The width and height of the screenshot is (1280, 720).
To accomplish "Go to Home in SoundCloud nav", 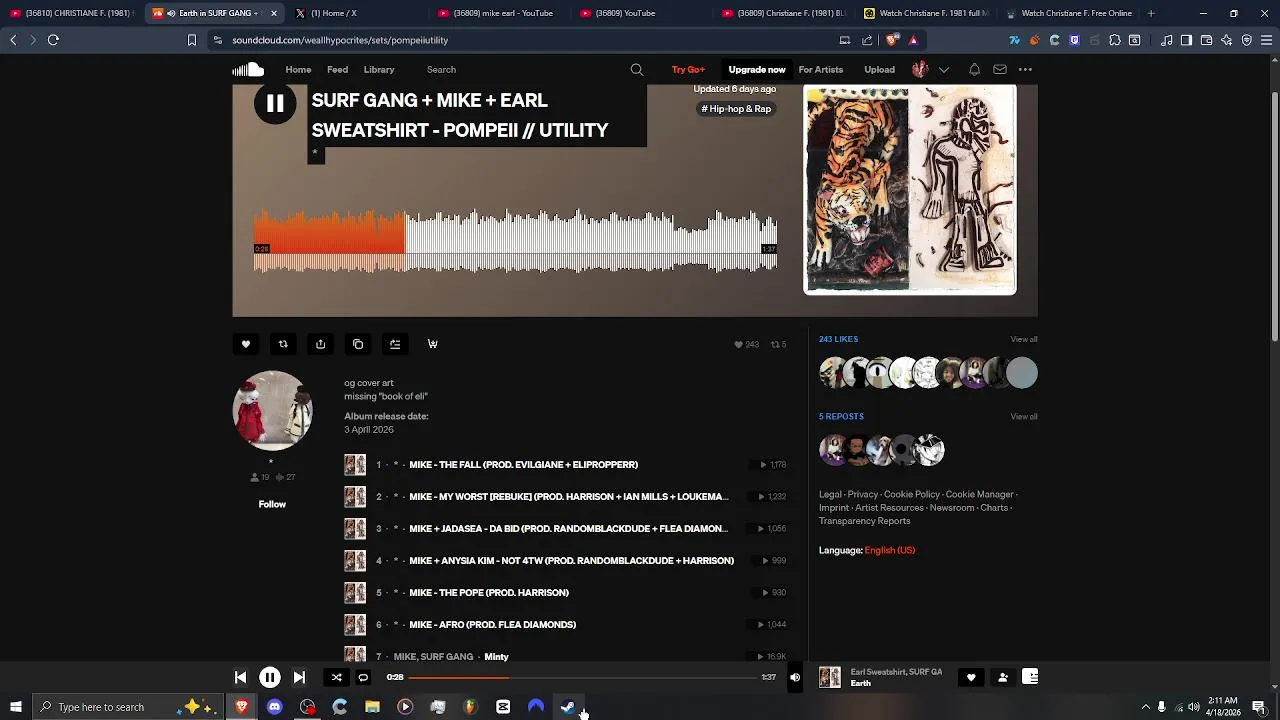I will pyautogui.click(x=298, y=70).
